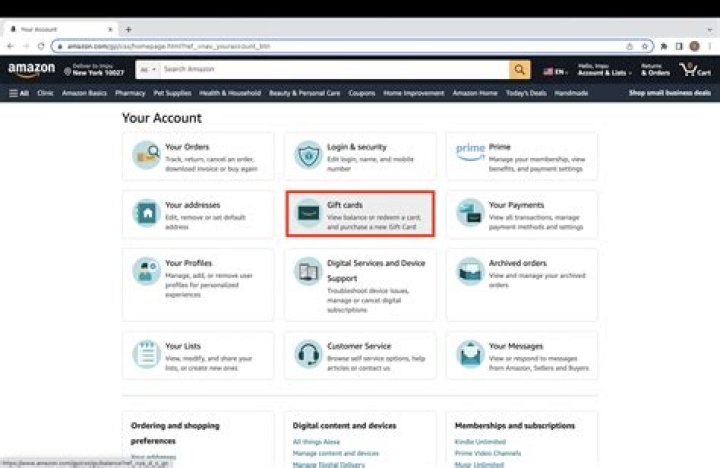Open a new browser tab
720x468 pixels.
[128, 29]
